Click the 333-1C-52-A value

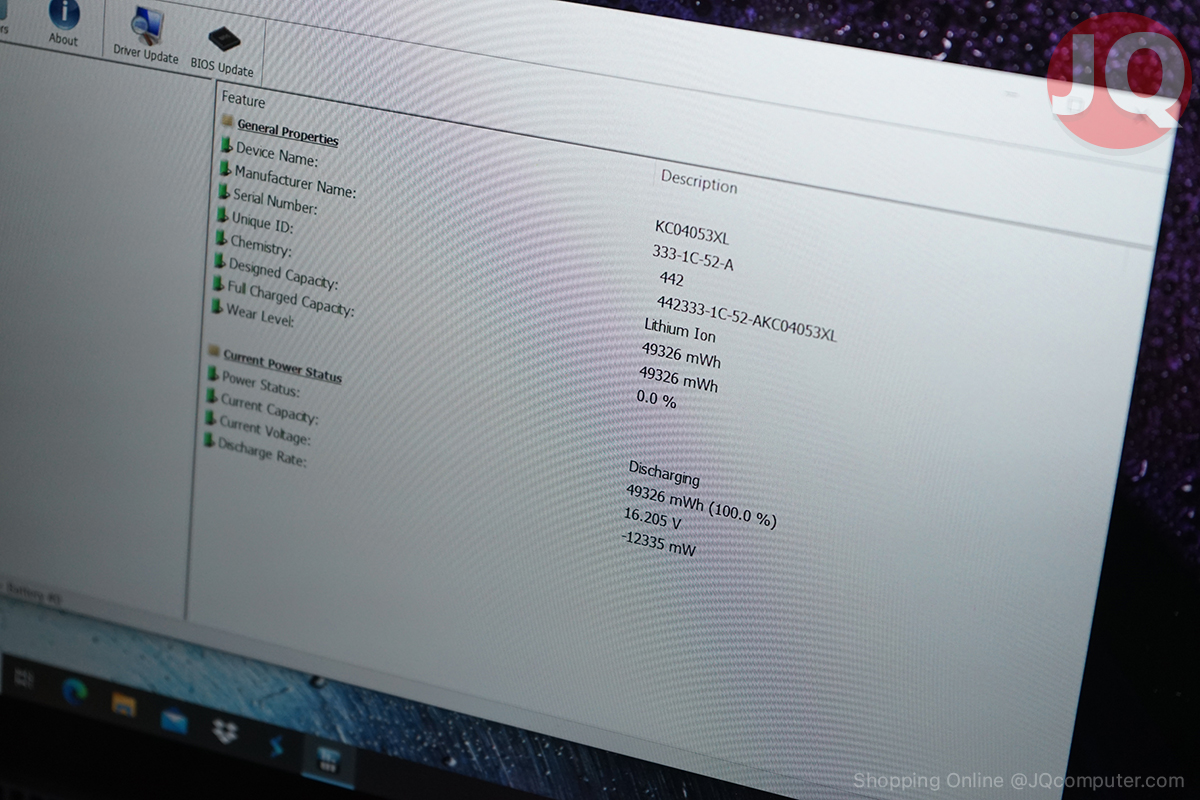click(x=693, y=258)
